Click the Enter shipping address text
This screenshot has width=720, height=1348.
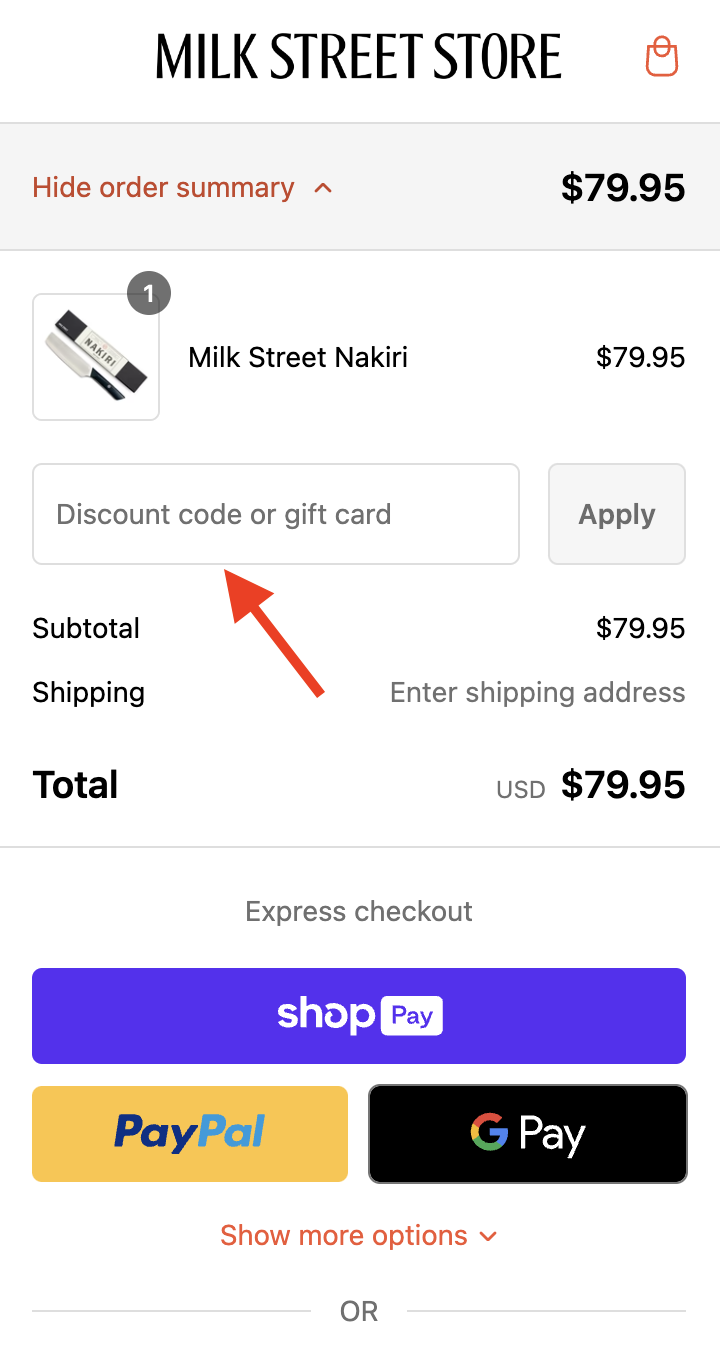click(x=538, y=693)
